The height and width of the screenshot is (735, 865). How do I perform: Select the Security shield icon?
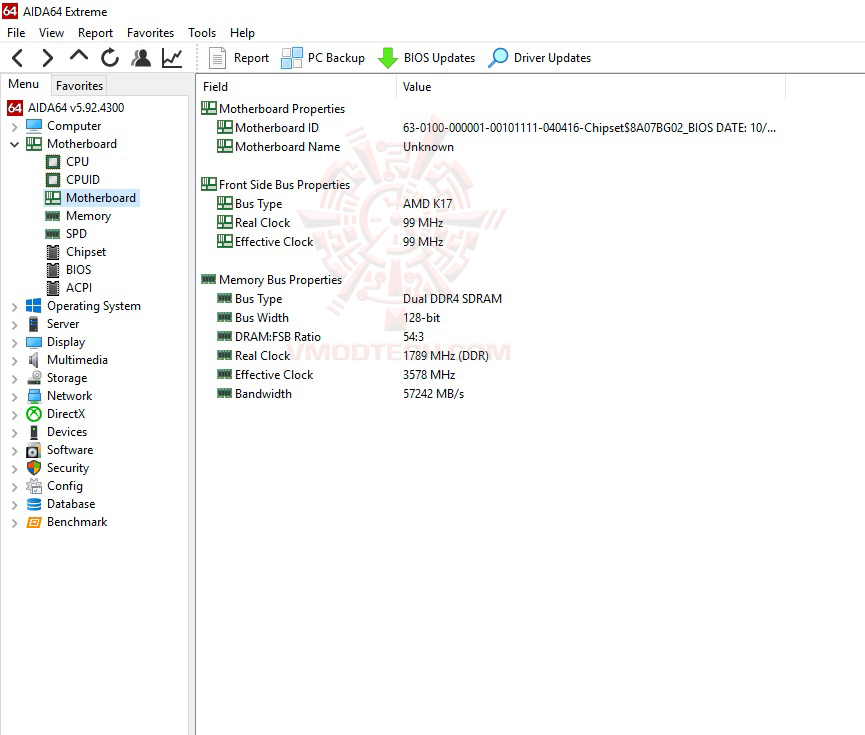34,468
